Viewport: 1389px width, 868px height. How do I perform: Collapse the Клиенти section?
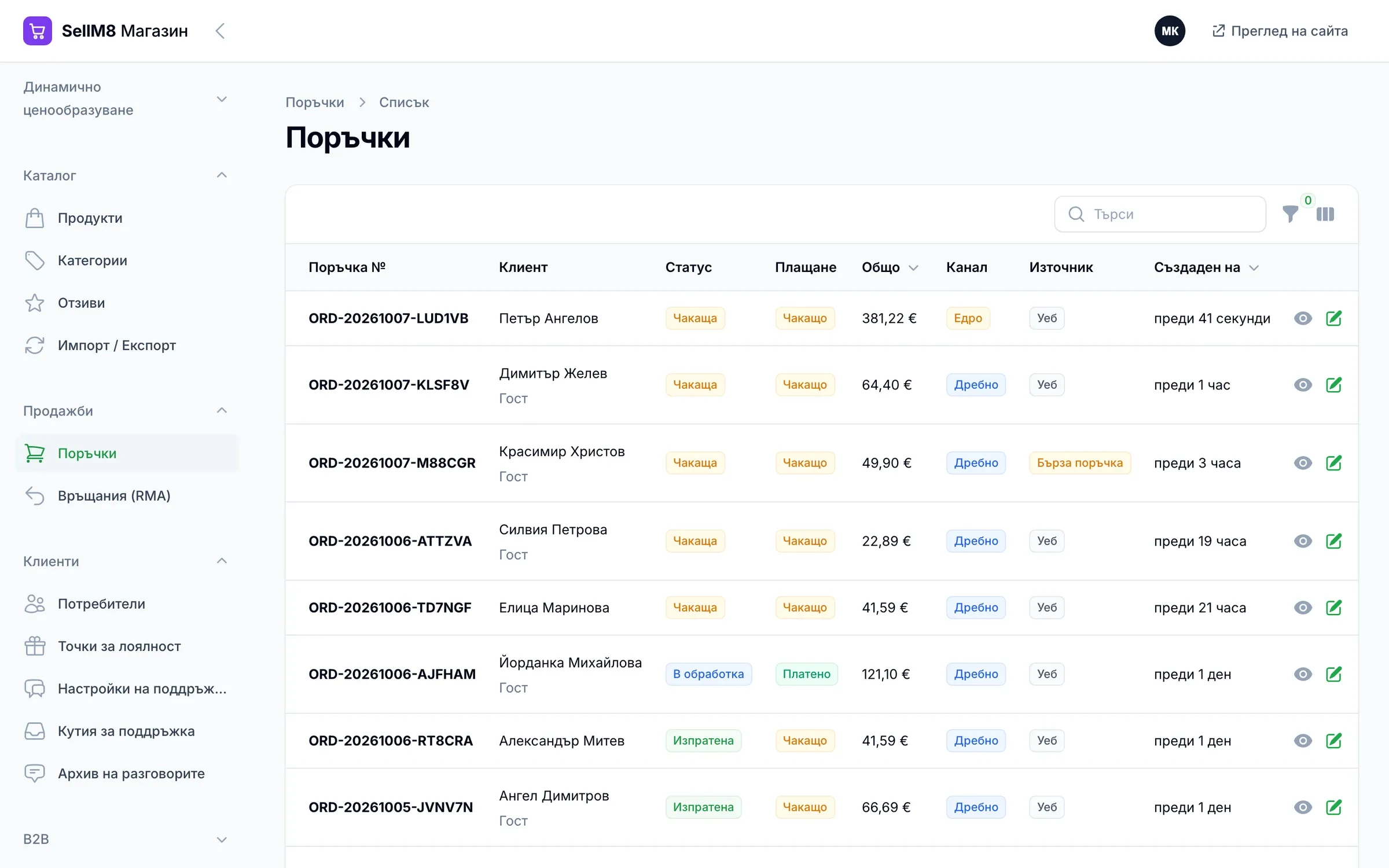(222, 561)
